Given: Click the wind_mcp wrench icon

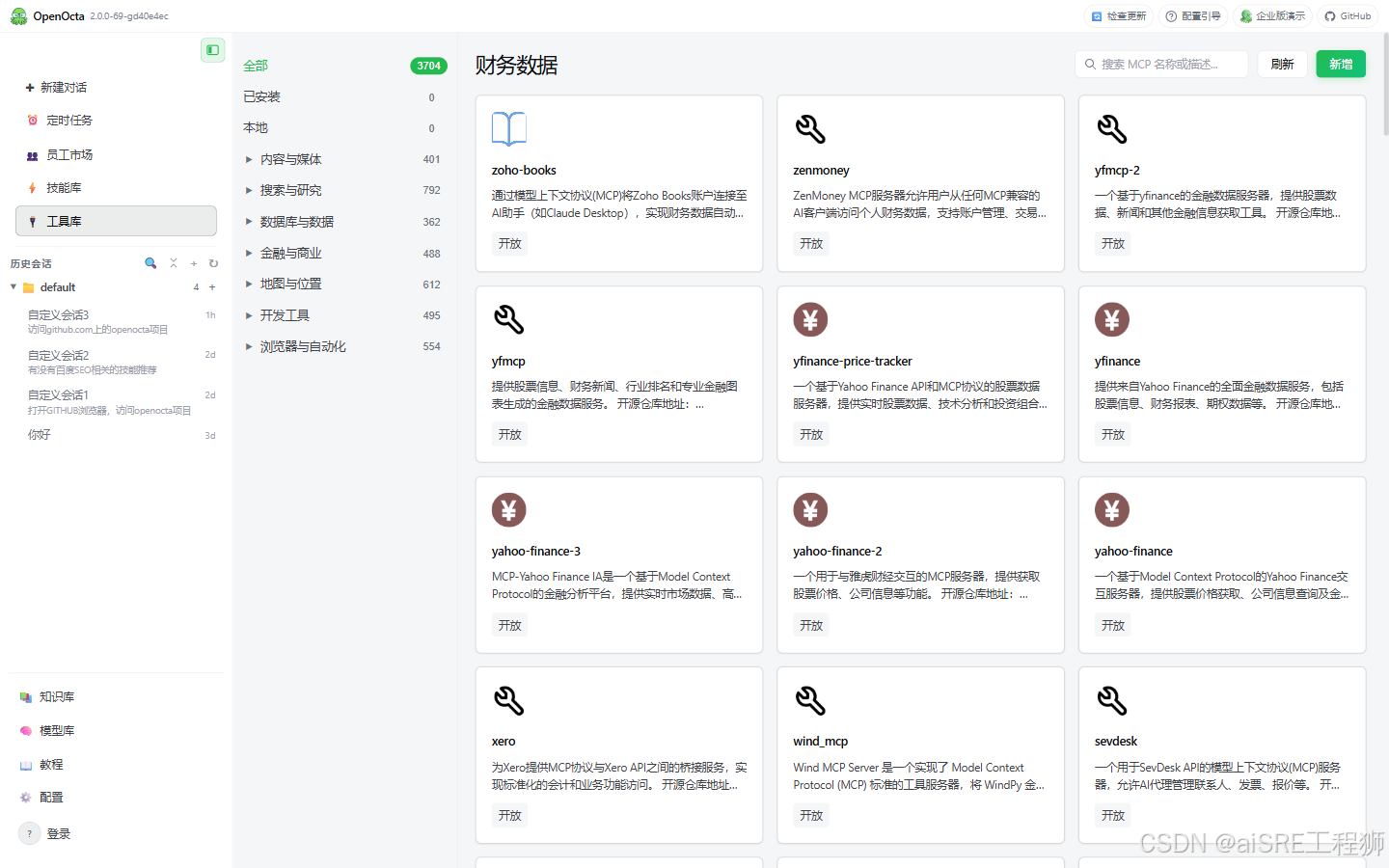Looking at the screenshot, I should tap(810, 700).
